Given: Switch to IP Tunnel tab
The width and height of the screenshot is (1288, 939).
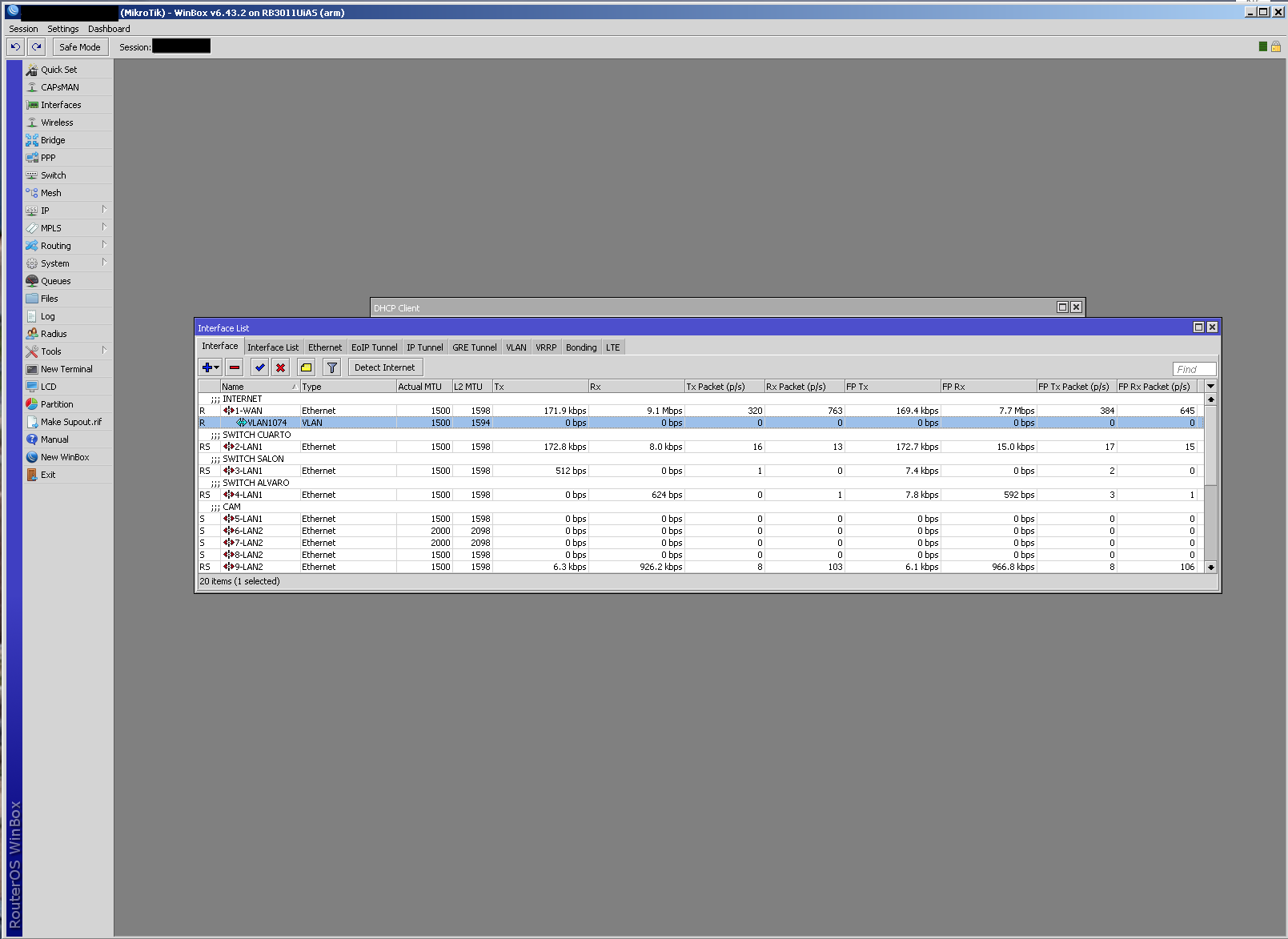Looking at the screenshot, I should tap(424, 347).
